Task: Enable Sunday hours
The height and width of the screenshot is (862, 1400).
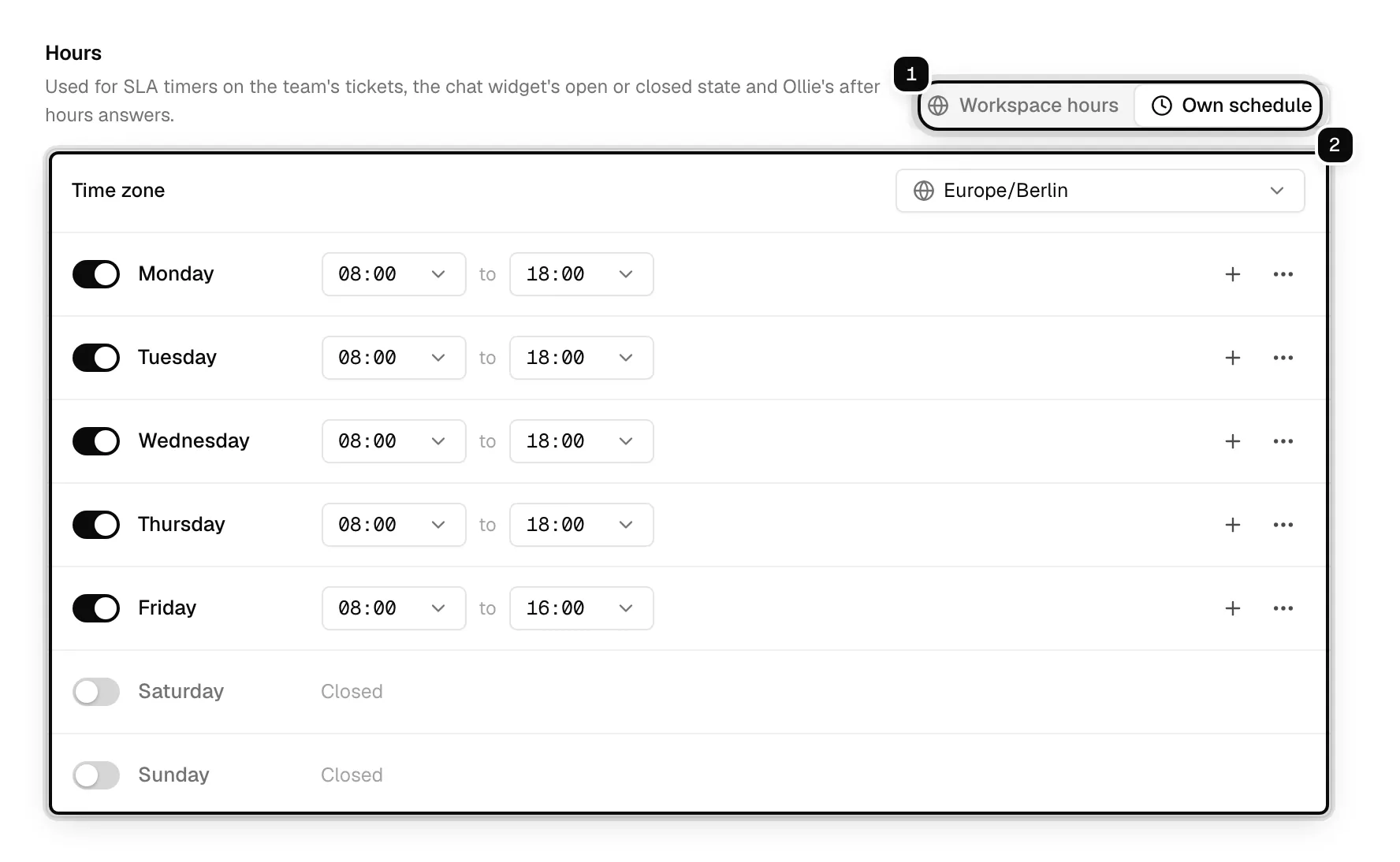Action: (96, 775)
